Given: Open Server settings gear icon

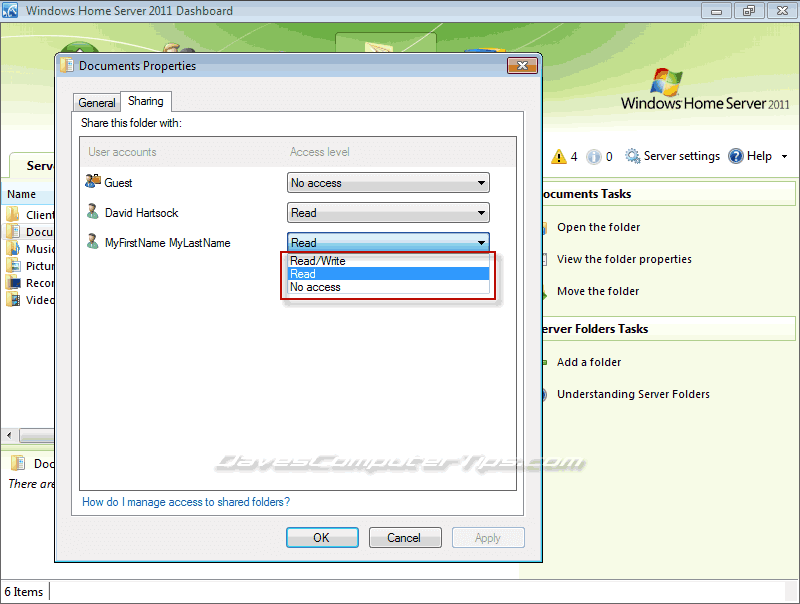Looking at the screenshot, I should point(633,156).
